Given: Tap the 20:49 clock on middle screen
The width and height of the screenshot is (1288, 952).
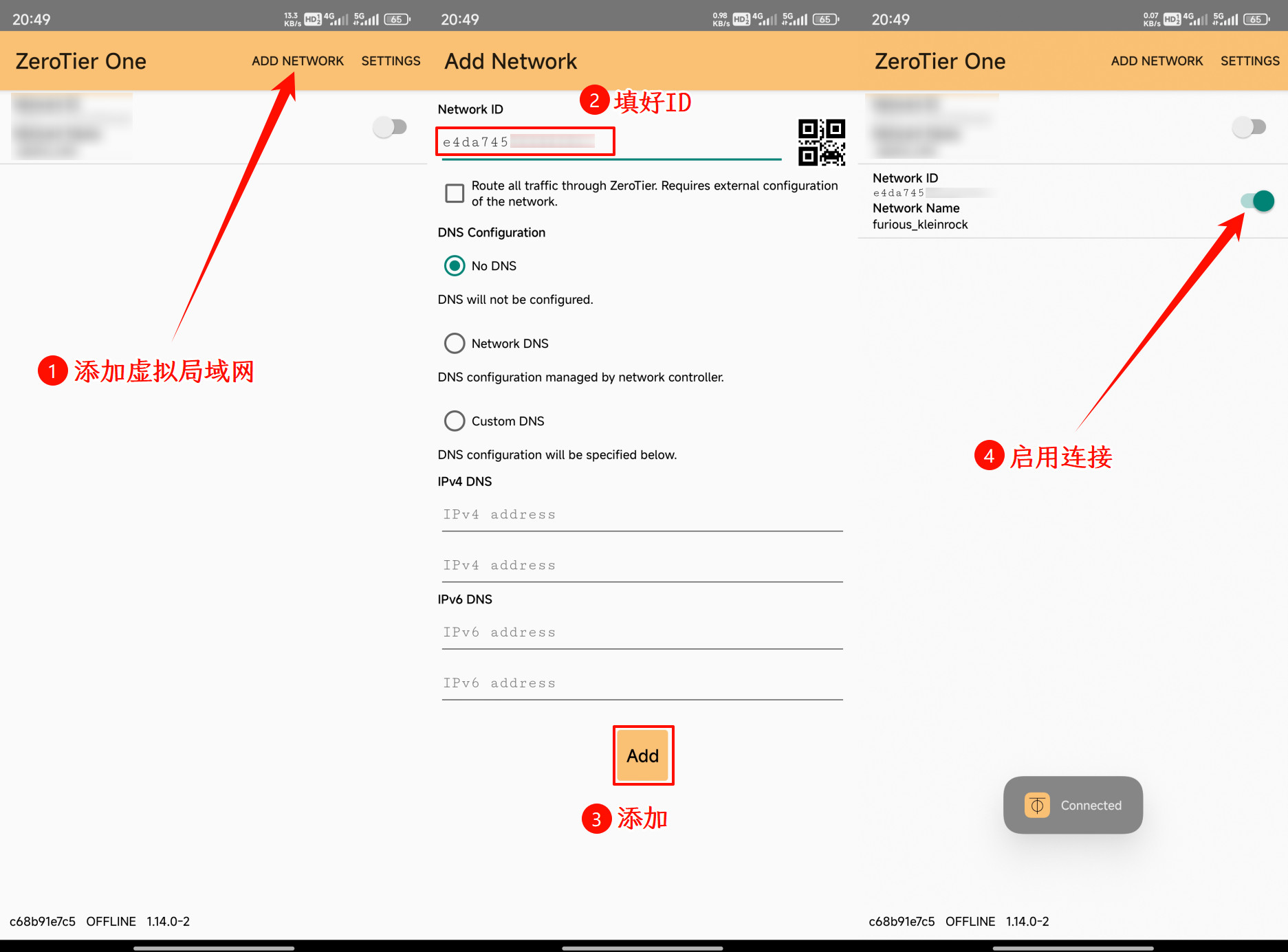Looking at the screenshot, I should 460,19.
